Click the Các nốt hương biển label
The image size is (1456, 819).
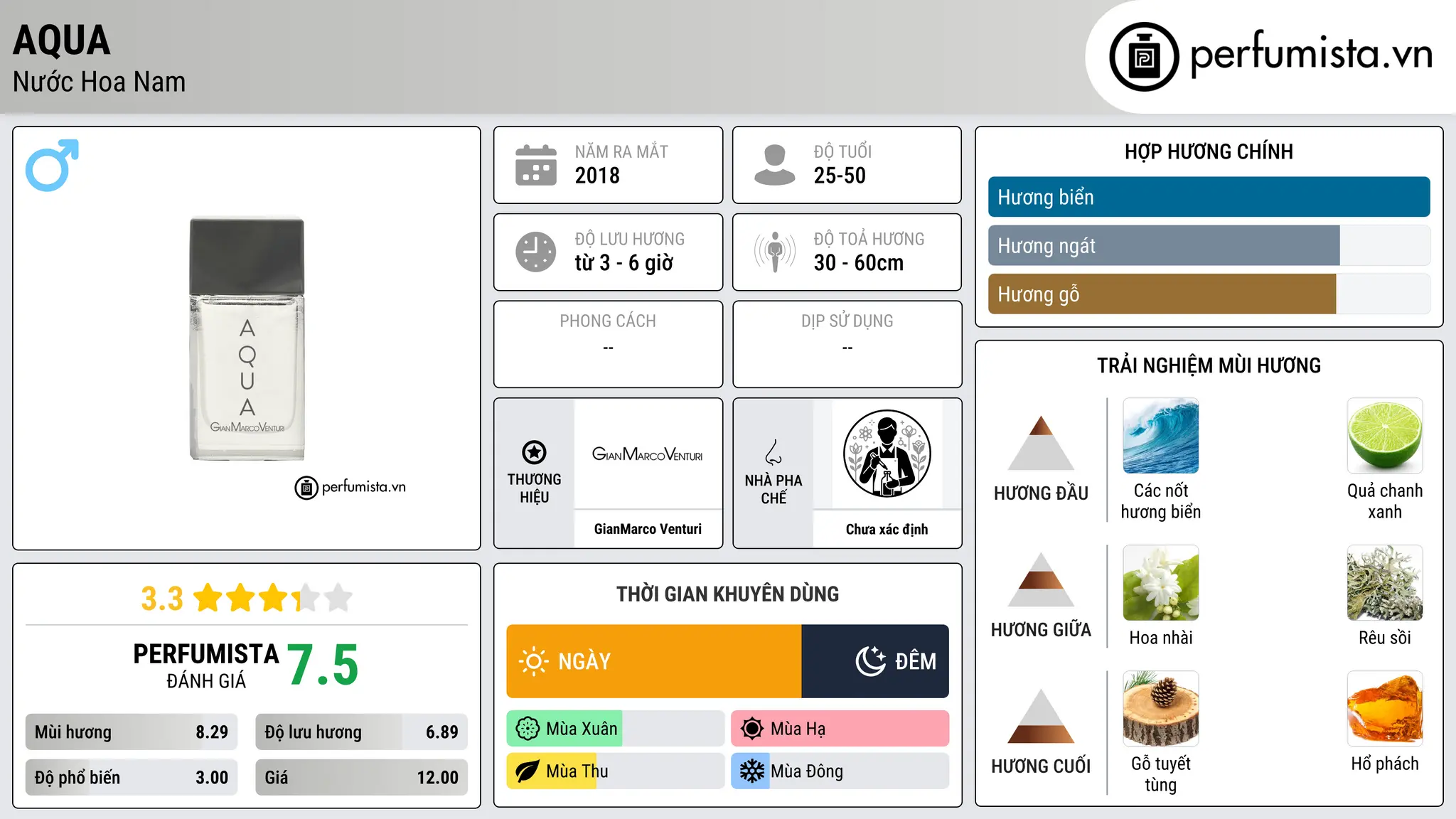click(1160, 501)
